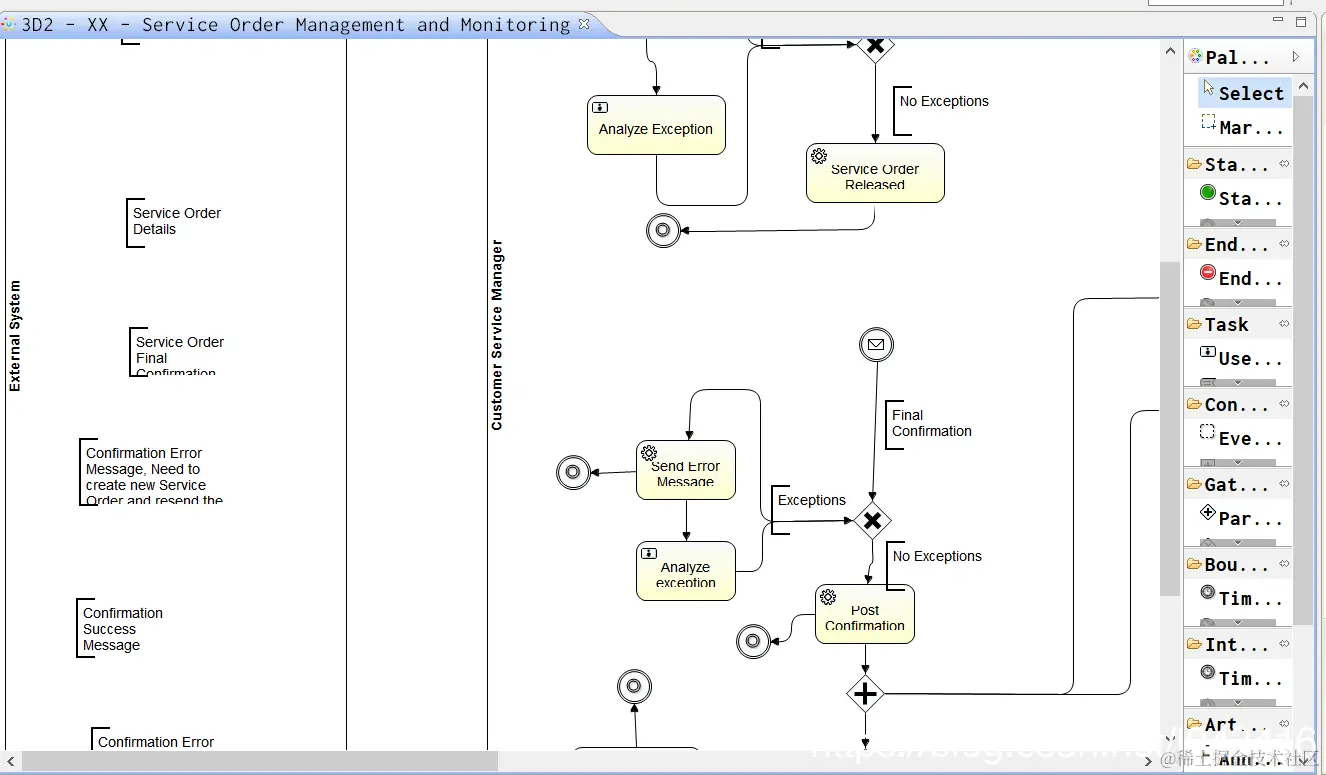Select the Service Order Released task

point(875,173)
